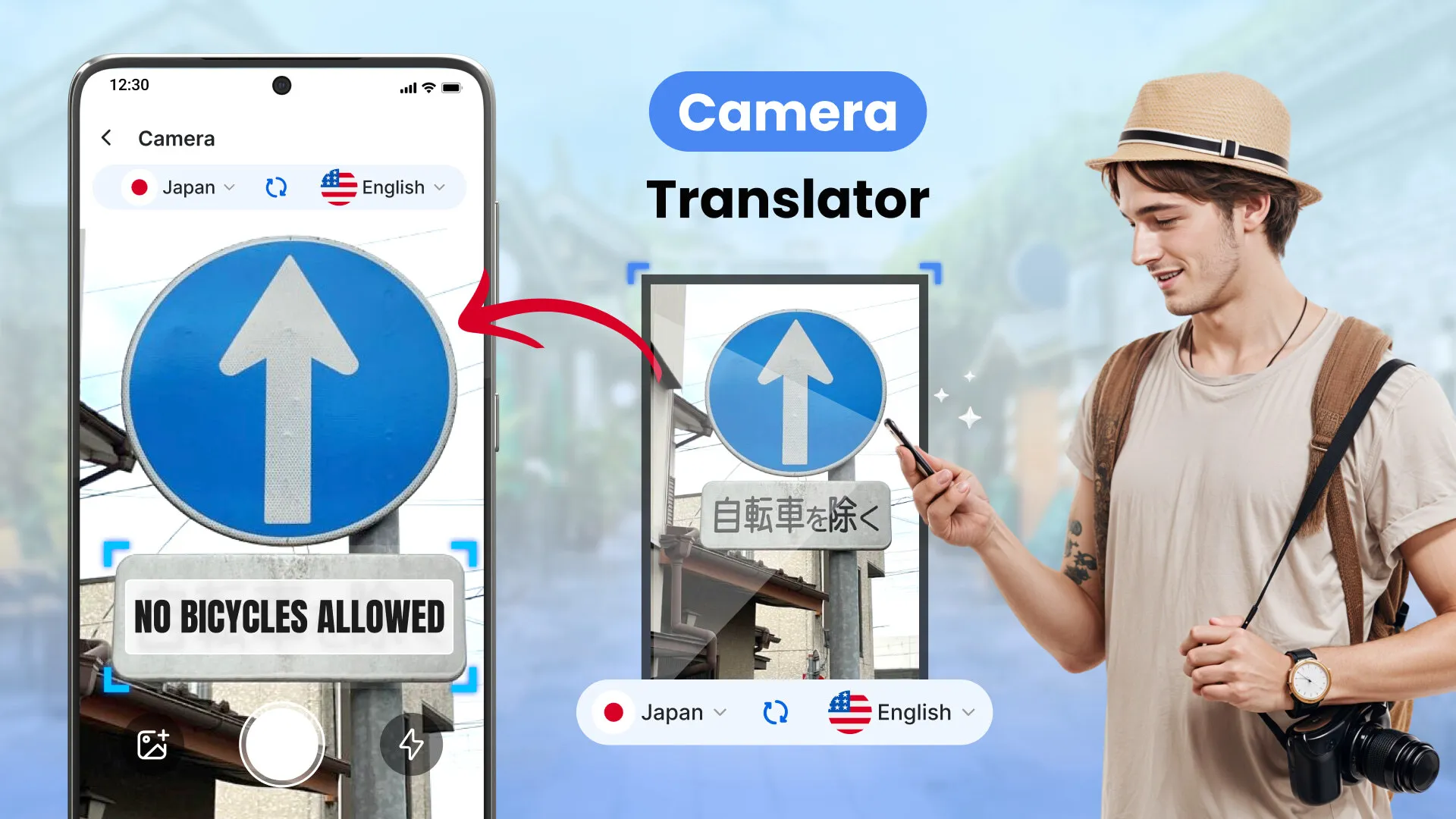This screenshot has width=1456, height=819.
Task: Select the flash/lightning bolt icon
Action: [x=410, y=745]
